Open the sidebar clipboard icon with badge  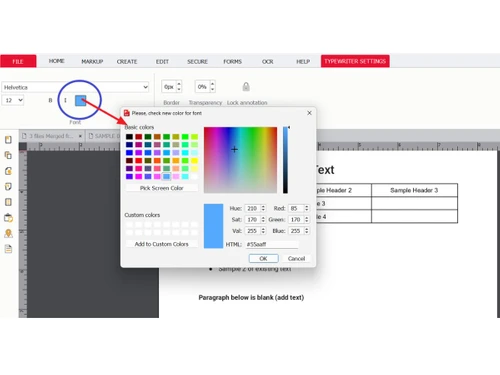[x=8, y=218]
